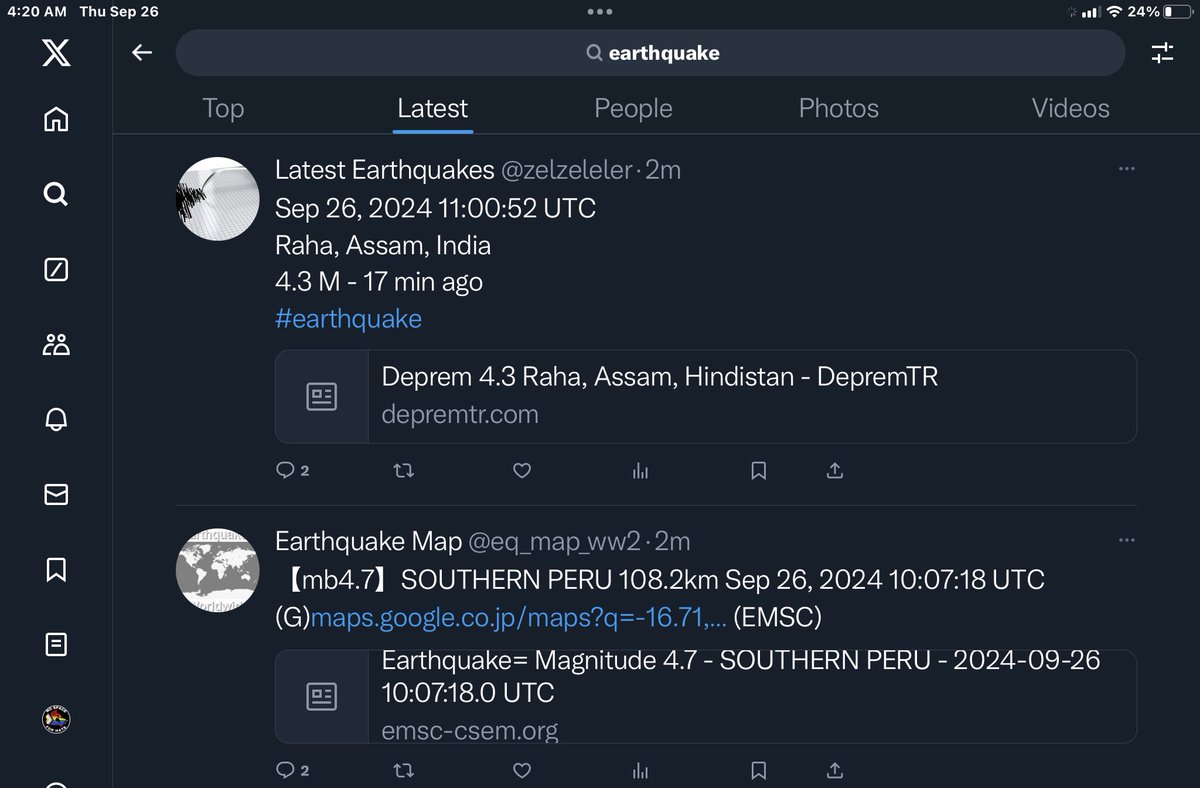Open Bookmarks icon in sidebar
Image resolution: width=1200 pixels, height=788 pixels.
56,569
